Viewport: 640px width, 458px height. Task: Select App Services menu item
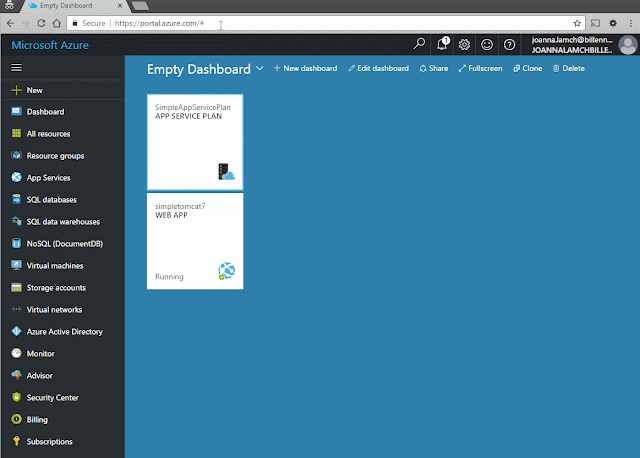click(x=62, y=178)
